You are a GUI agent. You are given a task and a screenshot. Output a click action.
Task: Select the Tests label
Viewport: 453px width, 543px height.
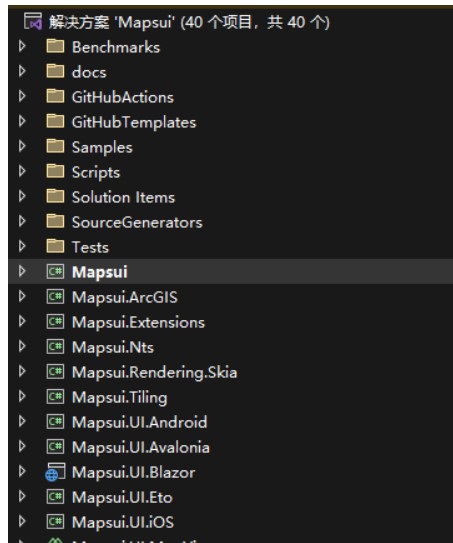[x=90, y=247]
